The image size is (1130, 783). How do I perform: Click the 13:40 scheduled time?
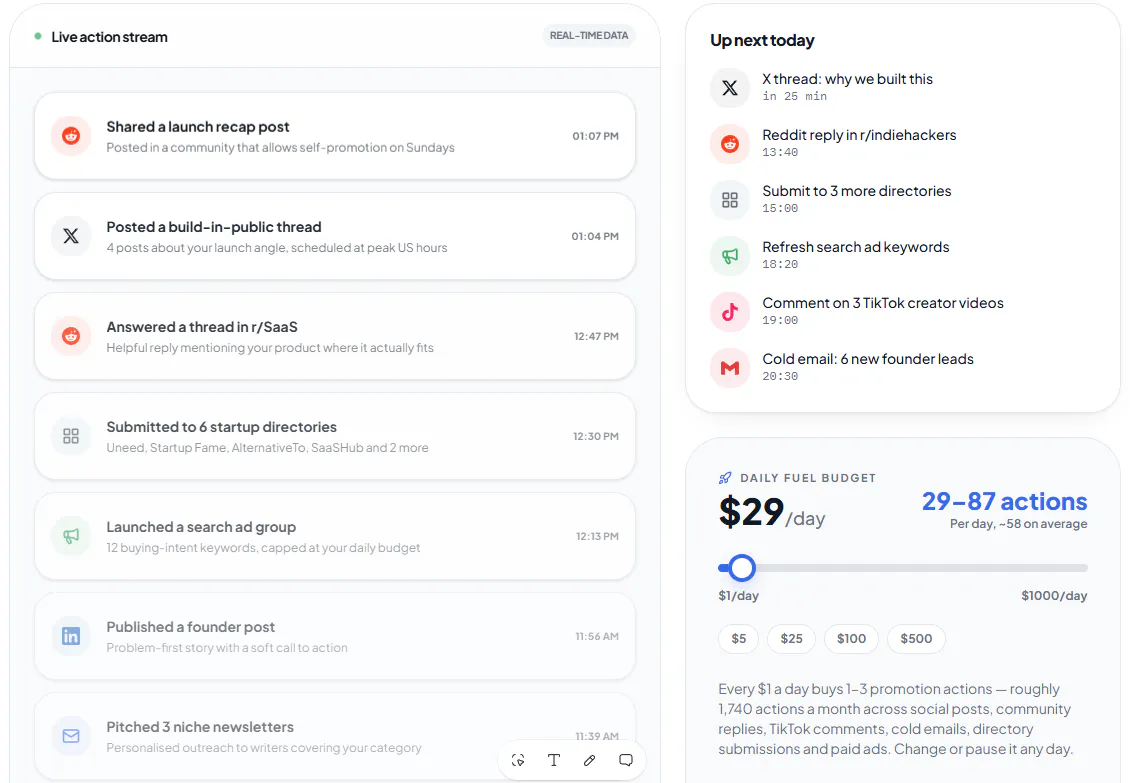point(780,152)
